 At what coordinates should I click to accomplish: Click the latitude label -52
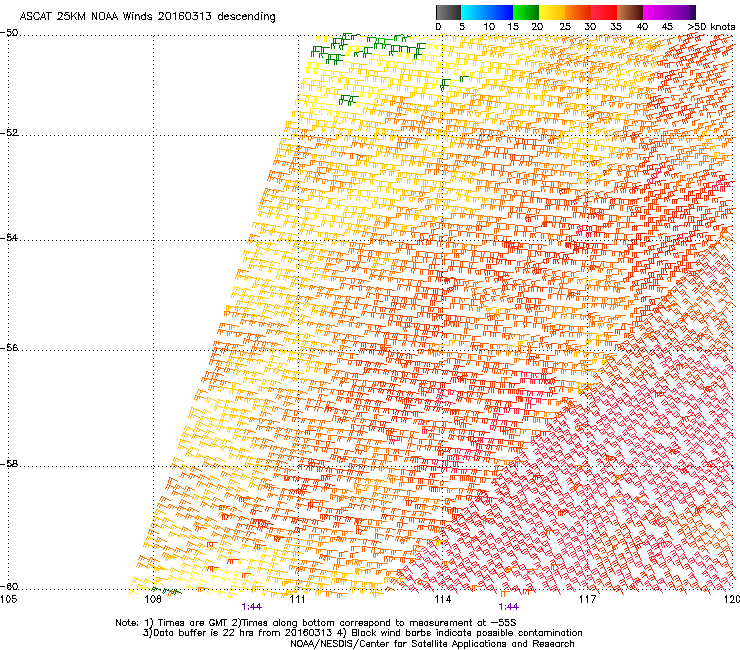click(x=9, y=133)
